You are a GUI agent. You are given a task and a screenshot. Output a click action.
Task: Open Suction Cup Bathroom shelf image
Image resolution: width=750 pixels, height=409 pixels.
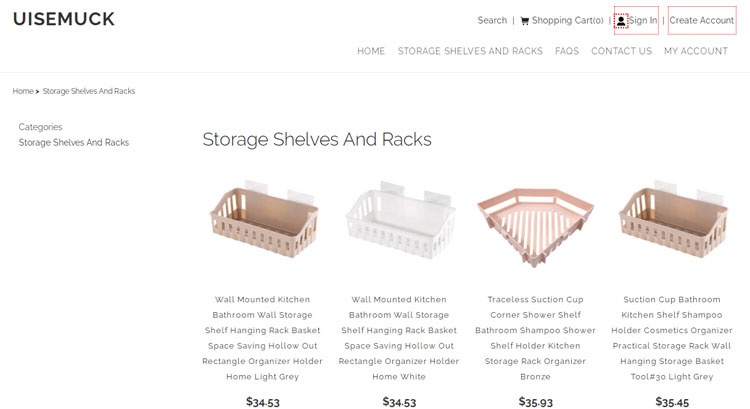pyautogui.click(x=672, y=221)
